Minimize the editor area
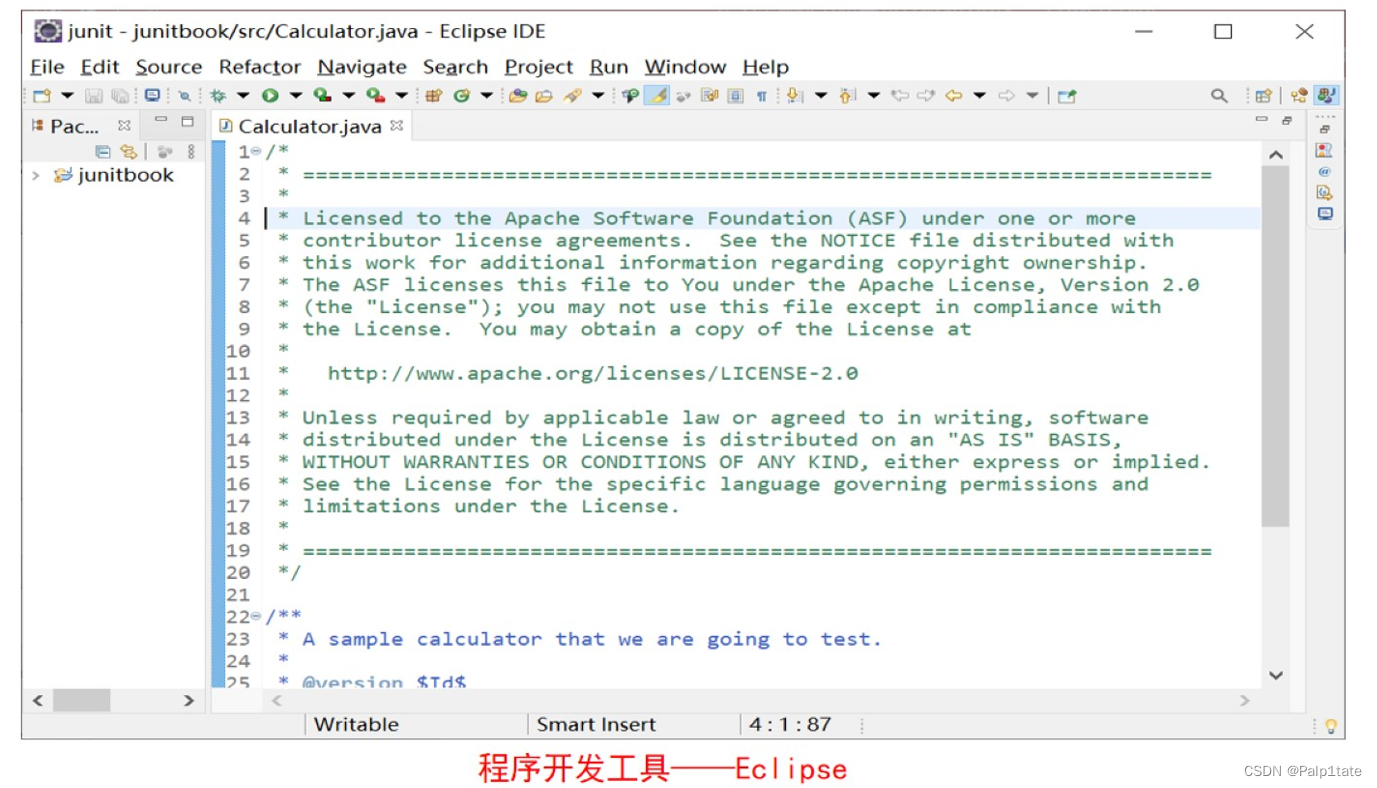 (x=1262, y=120)
